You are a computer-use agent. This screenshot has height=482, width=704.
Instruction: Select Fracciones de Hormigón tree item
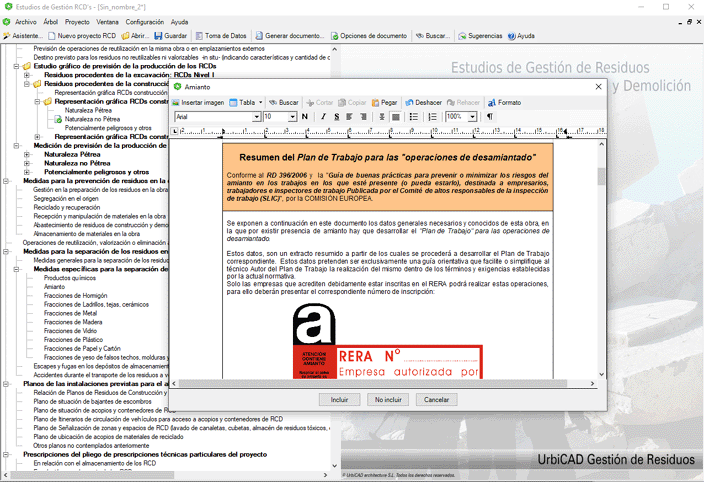click(75, 296)
